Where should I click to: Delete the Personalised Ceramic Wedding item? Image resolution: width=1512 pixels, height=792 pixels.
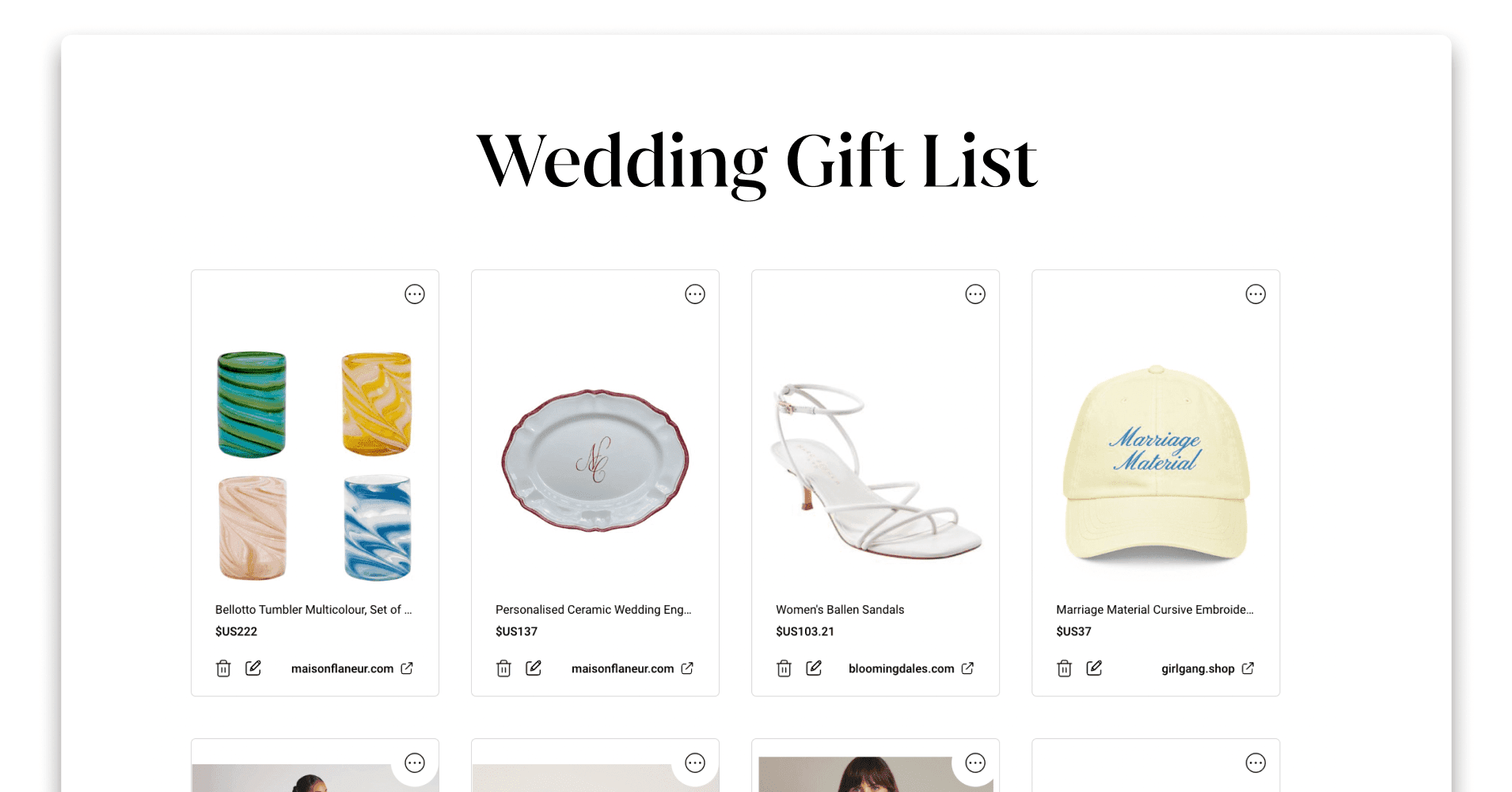click(503, 668)
